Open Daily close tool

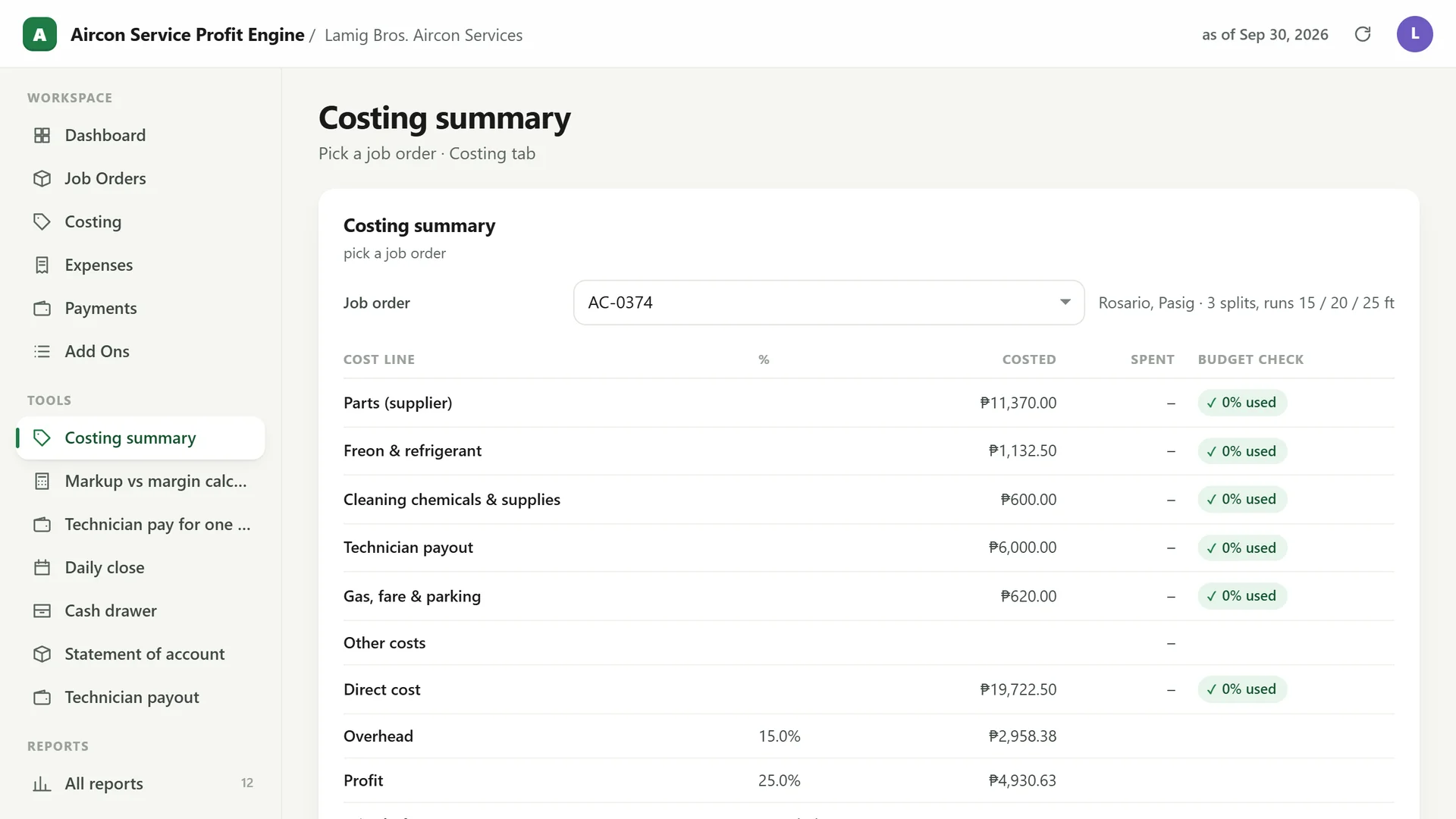140,567
